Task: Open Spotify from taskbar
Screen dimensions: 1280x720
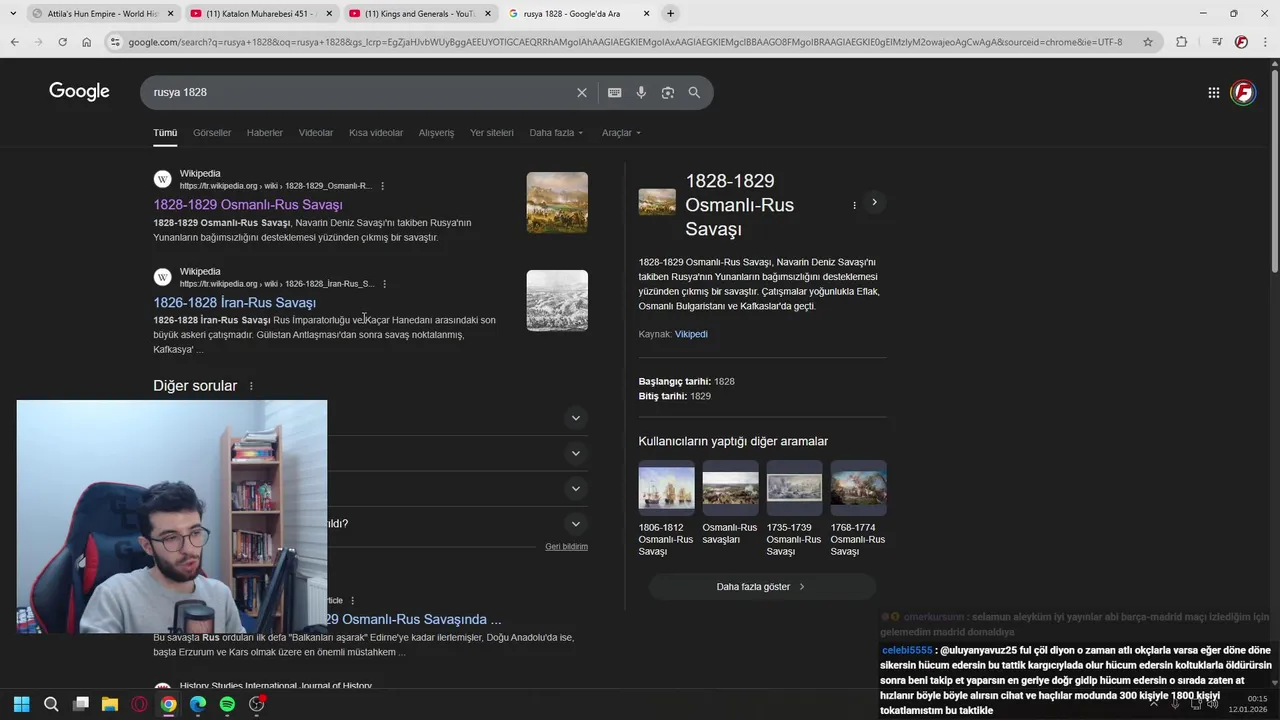Action: [227, 704]
